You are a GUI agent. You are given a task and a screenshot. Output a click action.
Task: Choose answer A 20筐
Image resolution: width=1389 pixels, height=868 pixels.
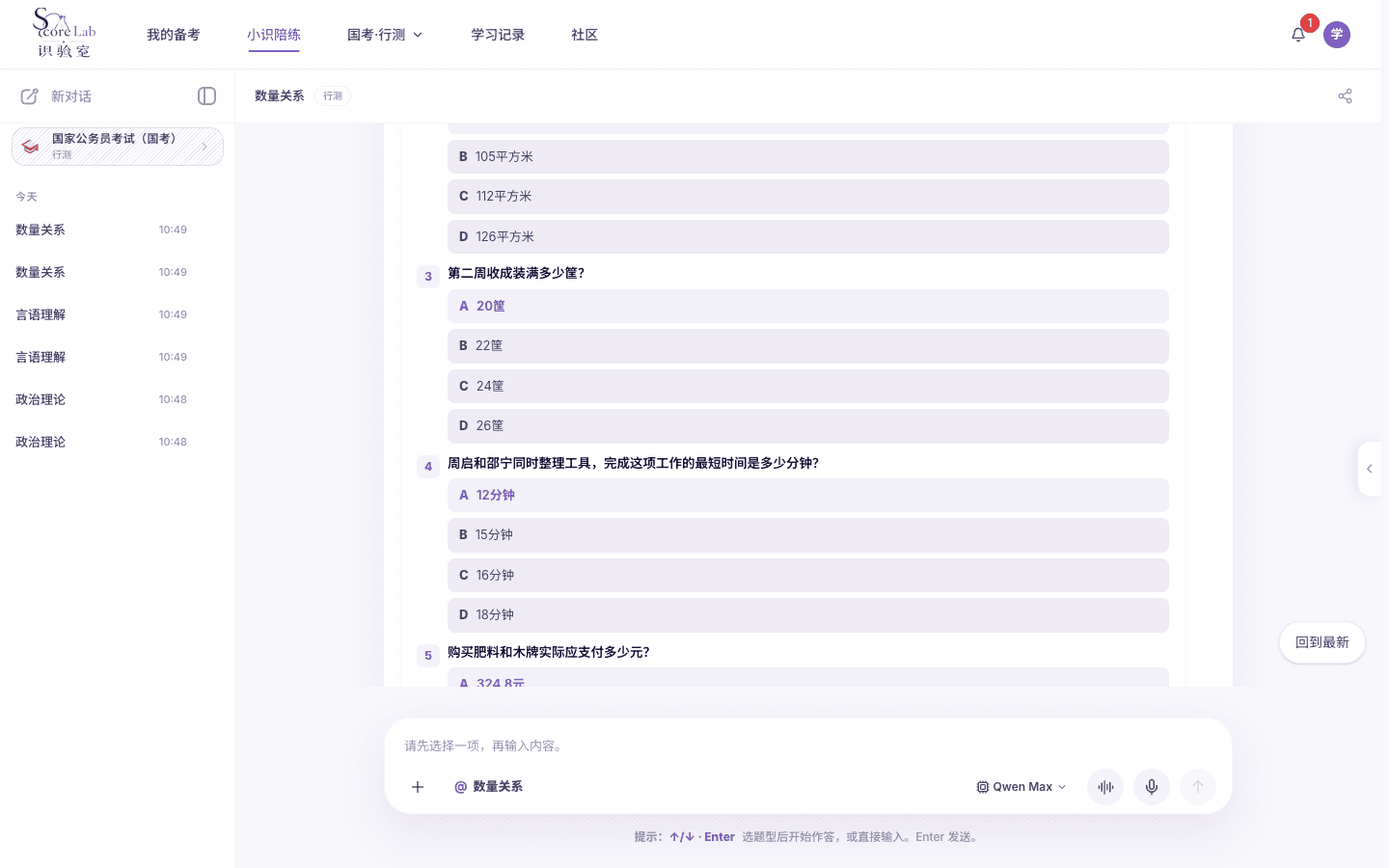pos(808,307)
